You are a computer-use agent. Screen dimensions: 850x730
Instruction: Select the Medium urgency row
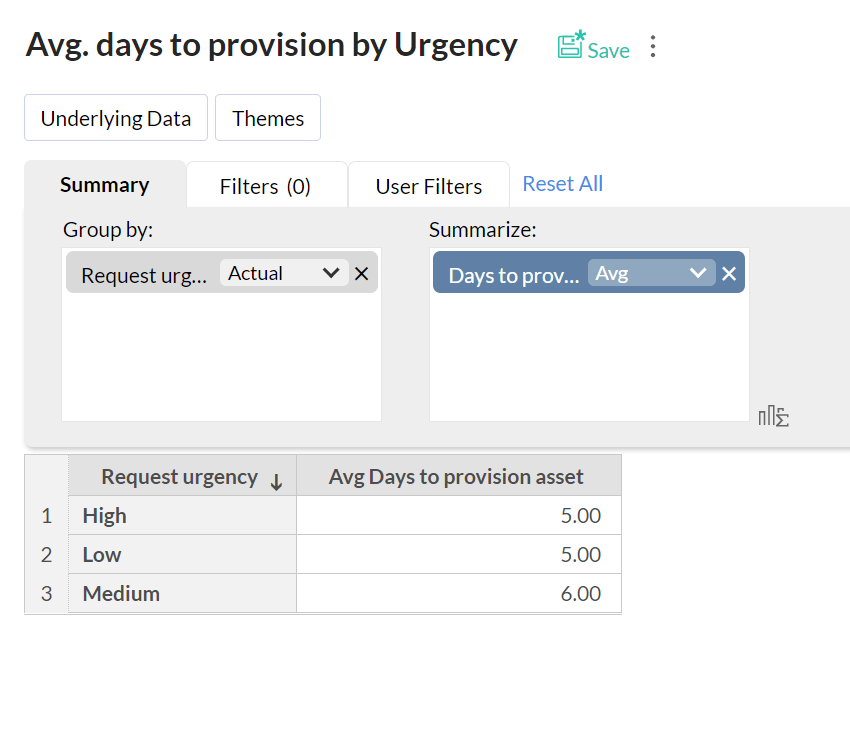point(121,594)
